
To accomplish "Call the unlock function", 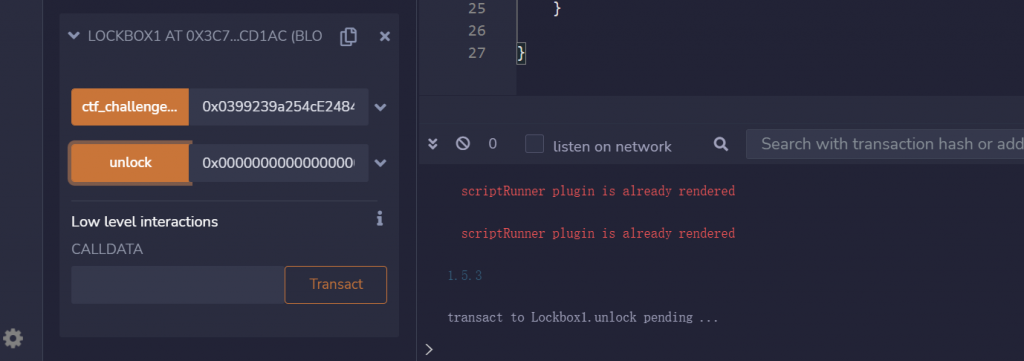I will click(x=130, y=163).
